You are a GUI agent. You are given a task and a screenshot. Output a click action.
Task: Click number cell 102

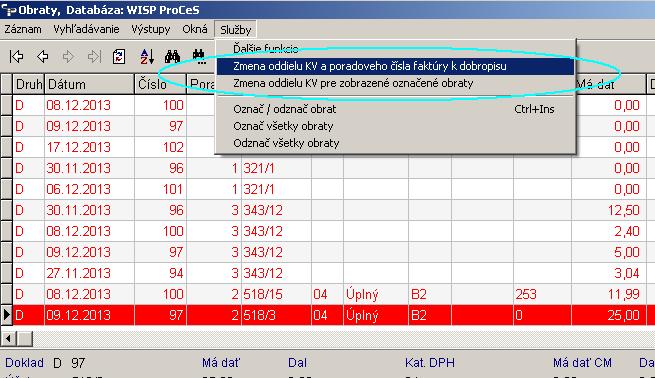160,147
